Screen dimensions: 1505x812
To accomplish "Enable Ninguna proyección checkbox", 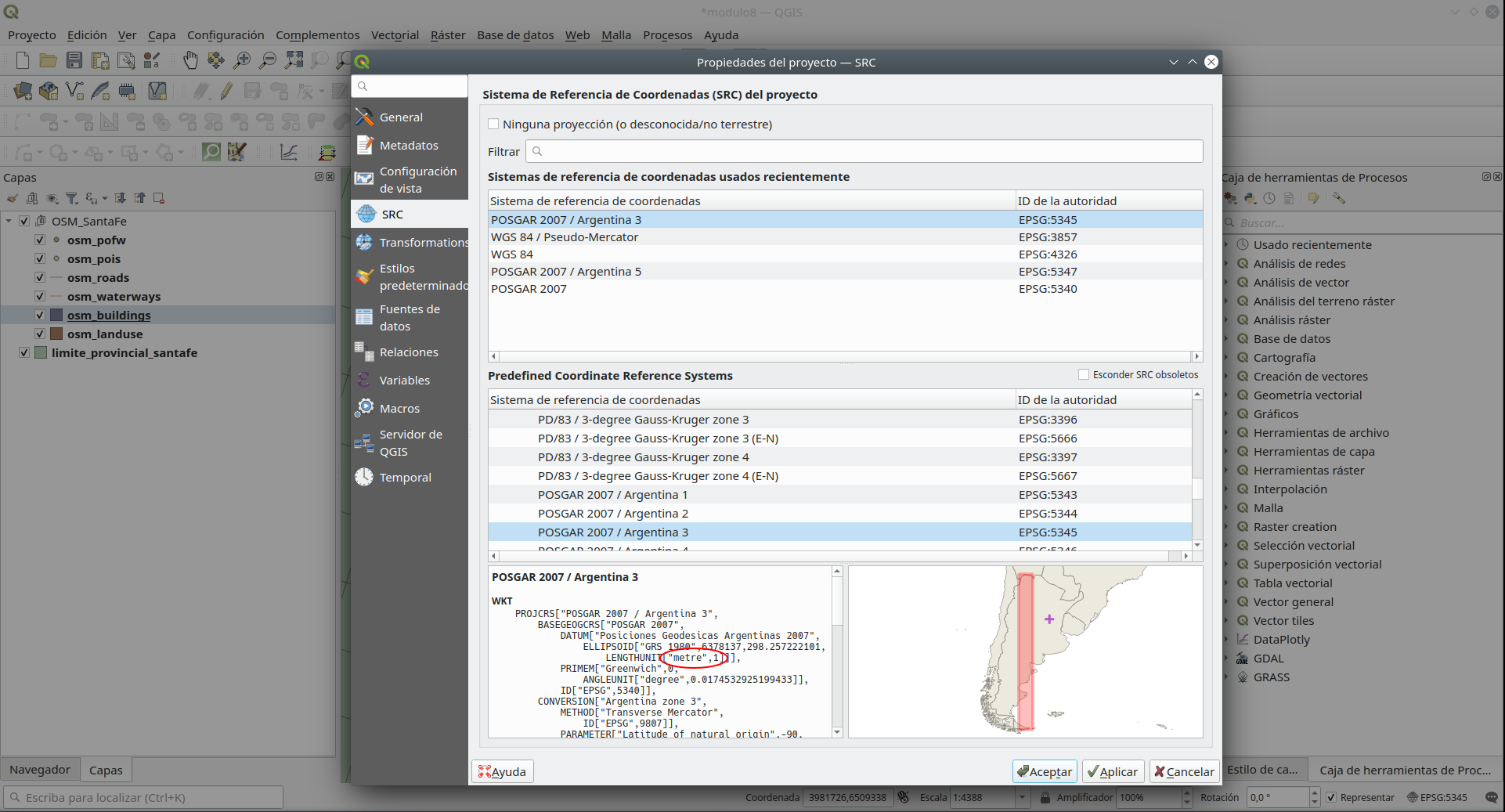I will coord(493,124).
